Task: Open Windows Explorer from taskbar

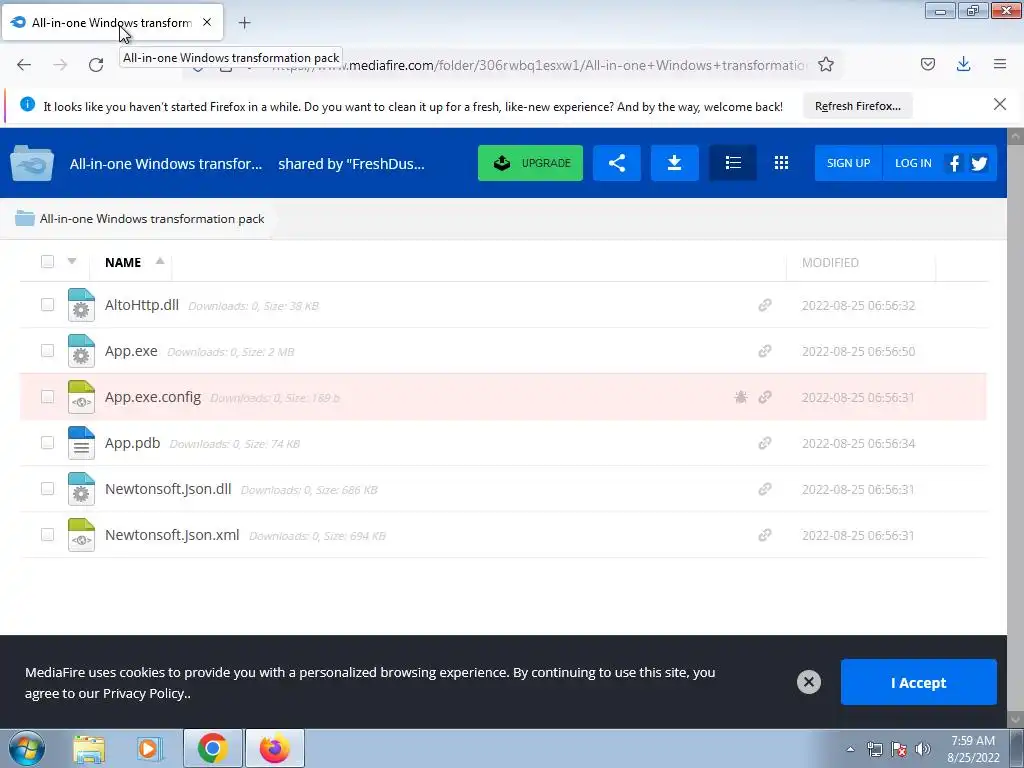Action: click(x=89, y=748)
